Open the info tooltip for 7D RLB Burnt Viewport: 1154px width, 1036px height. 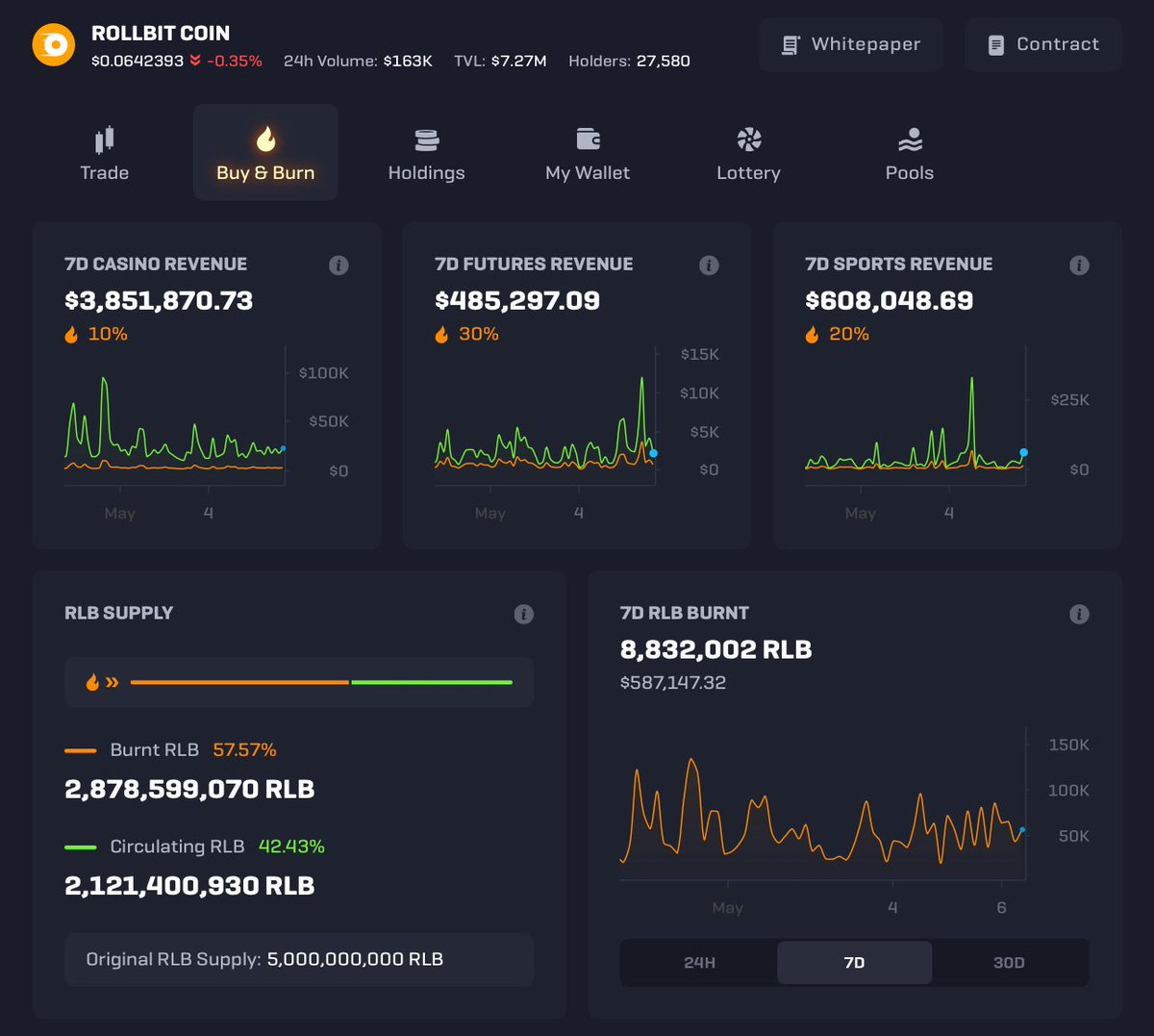[1078, 614]
